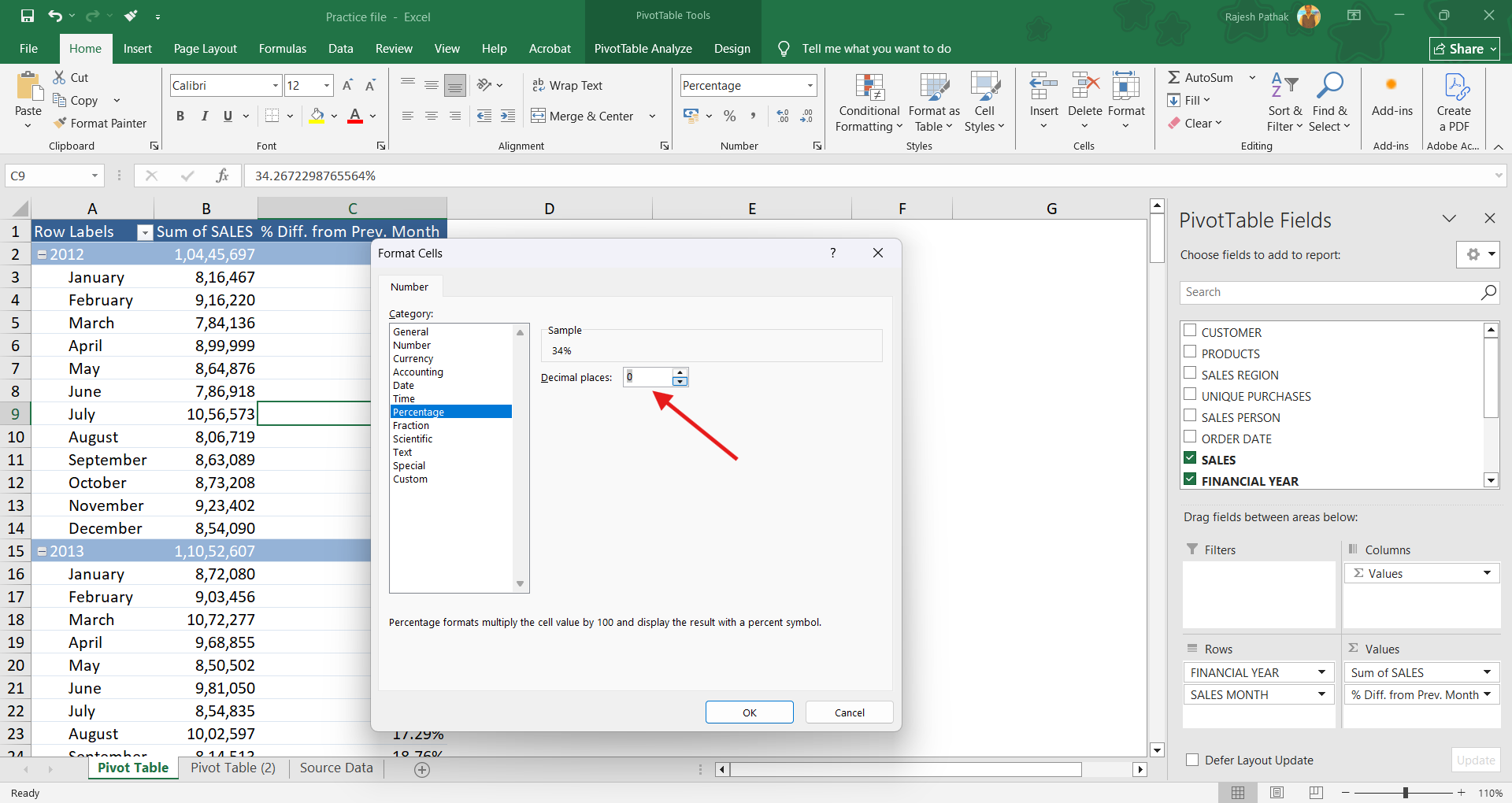Collapse the 2012 year group
Image resolution: width=1512 pixels, height=803 pixels.
(43, 255)
